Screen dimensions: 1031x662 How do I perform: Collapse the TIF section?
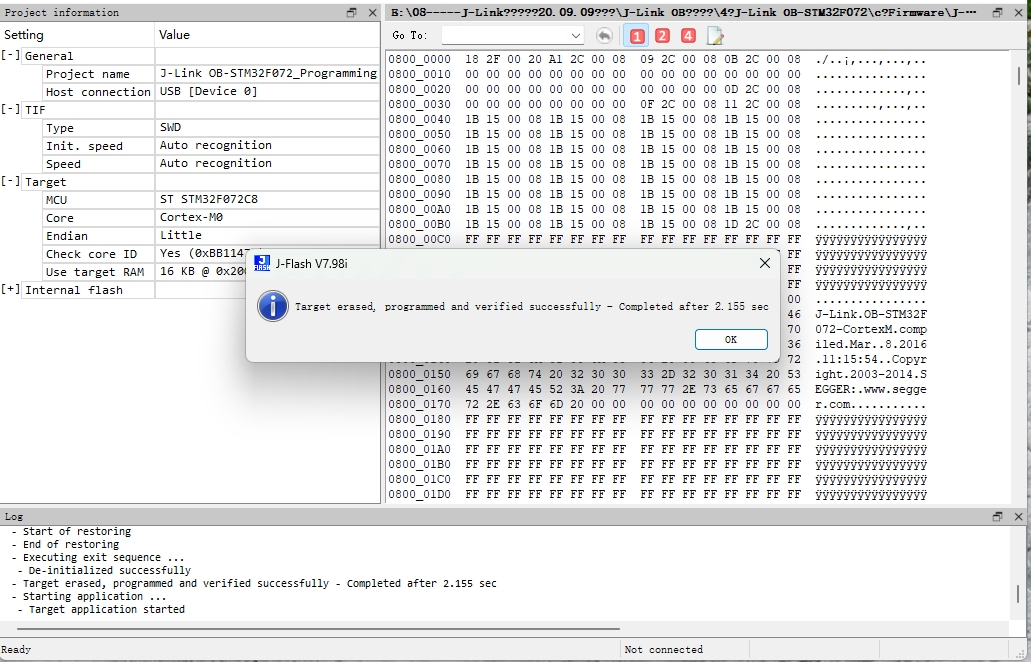[x=11, y=109]
